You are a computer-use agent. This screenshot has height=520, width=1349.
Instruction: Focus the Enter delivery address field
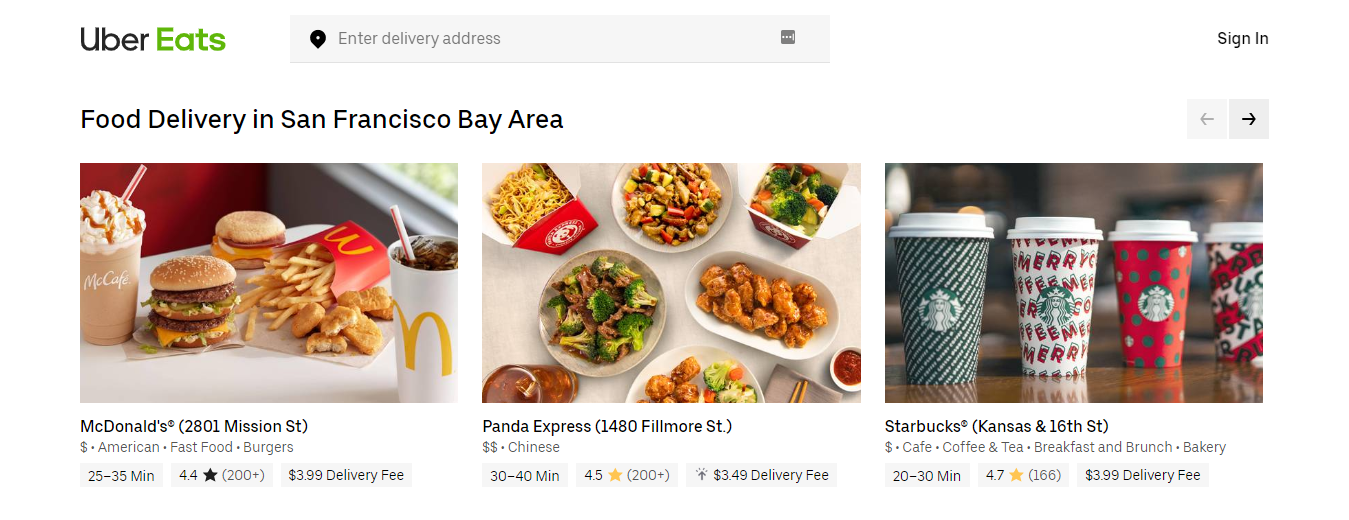click(x=550, y=39)
